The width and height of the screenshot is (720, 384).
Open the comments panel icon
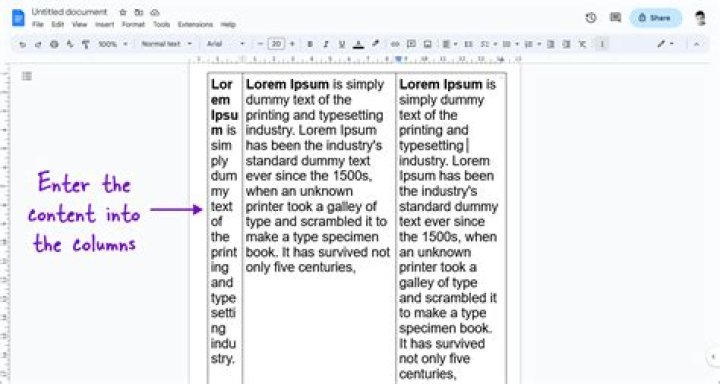615,18
